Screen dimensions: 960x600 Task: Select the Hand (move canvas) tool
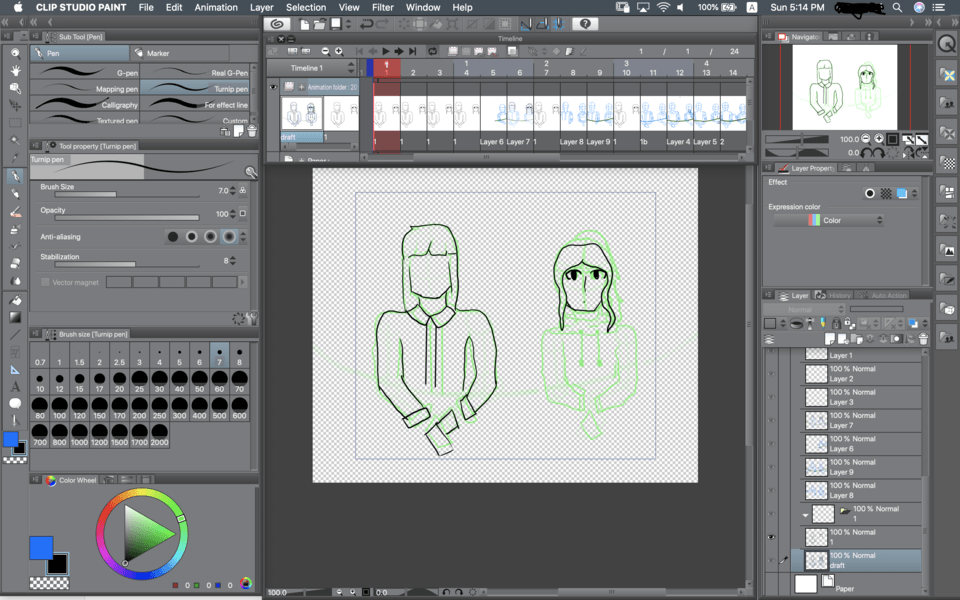coord(15,70)
